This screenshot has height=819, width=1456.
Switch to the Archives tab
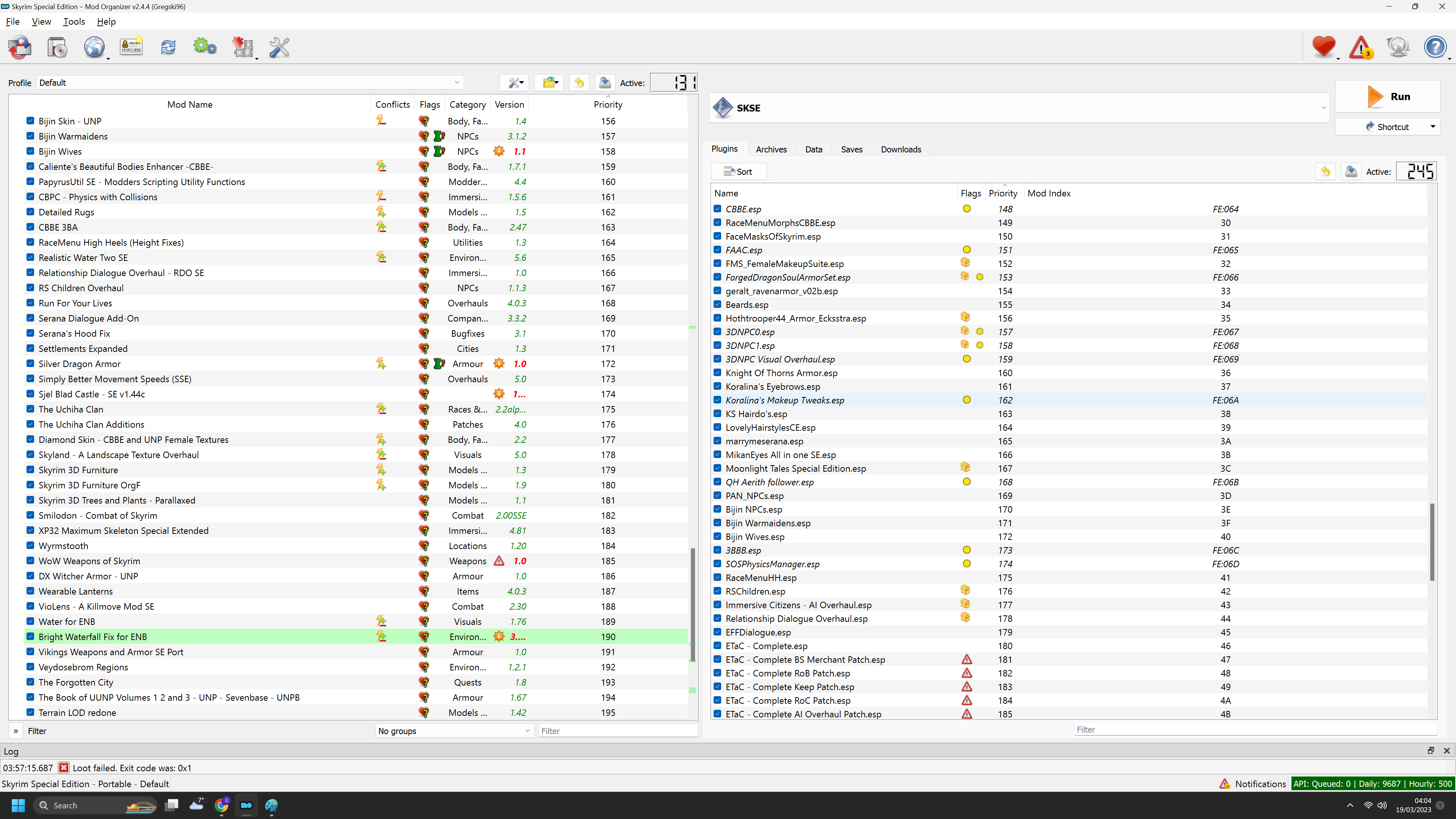pos(771,149)
